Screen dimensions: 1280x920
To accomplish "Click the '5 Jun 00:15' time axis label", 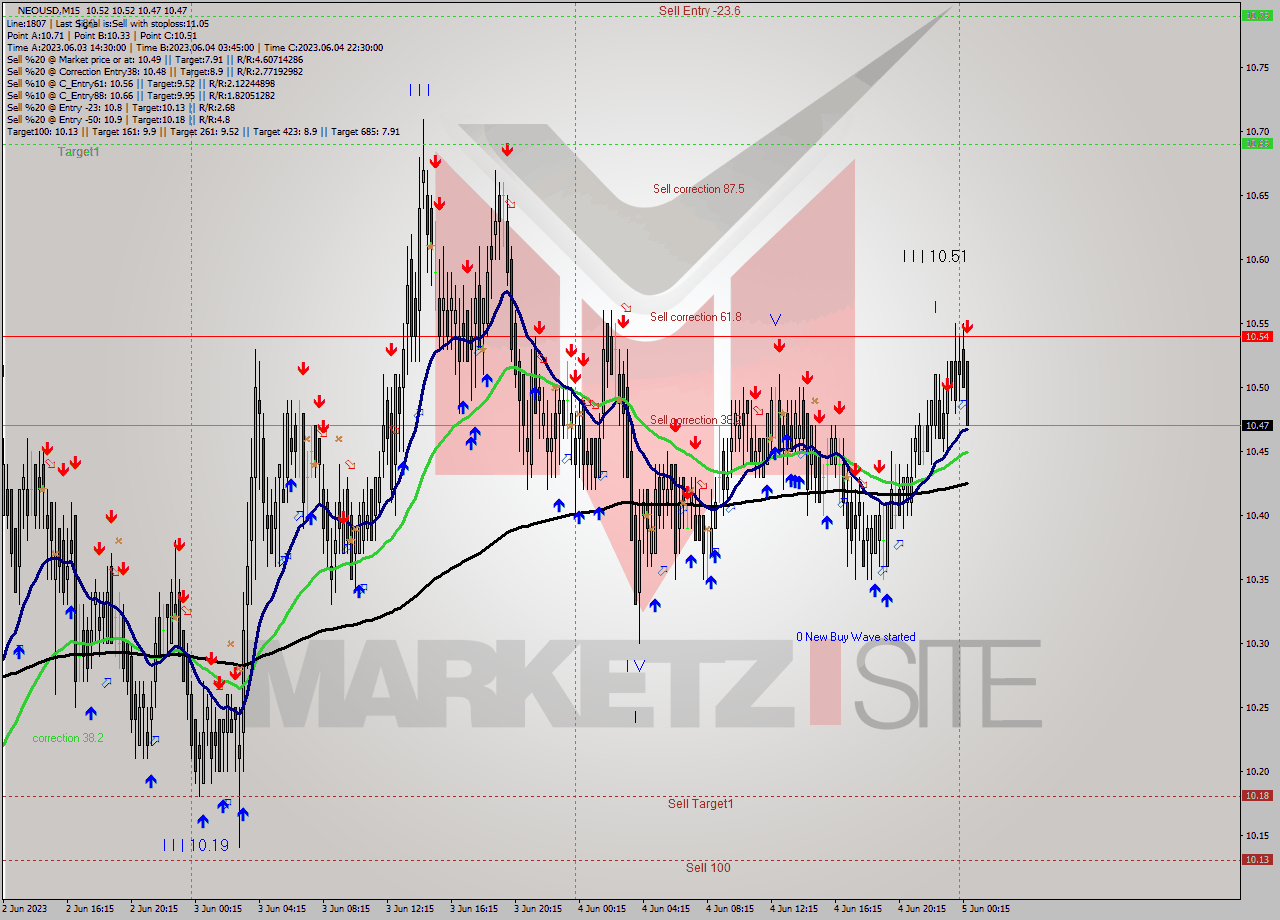I will pos(986,909).
